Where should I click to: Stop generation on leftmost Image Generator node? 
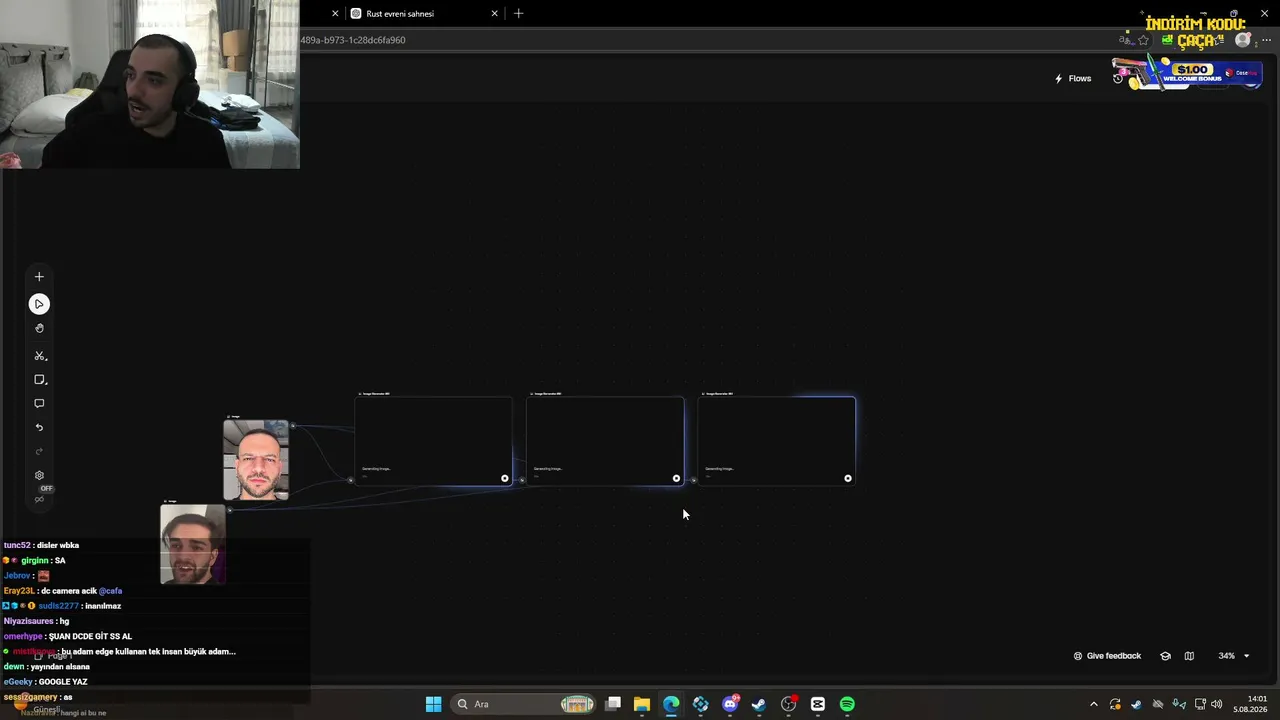click(505, 479)
